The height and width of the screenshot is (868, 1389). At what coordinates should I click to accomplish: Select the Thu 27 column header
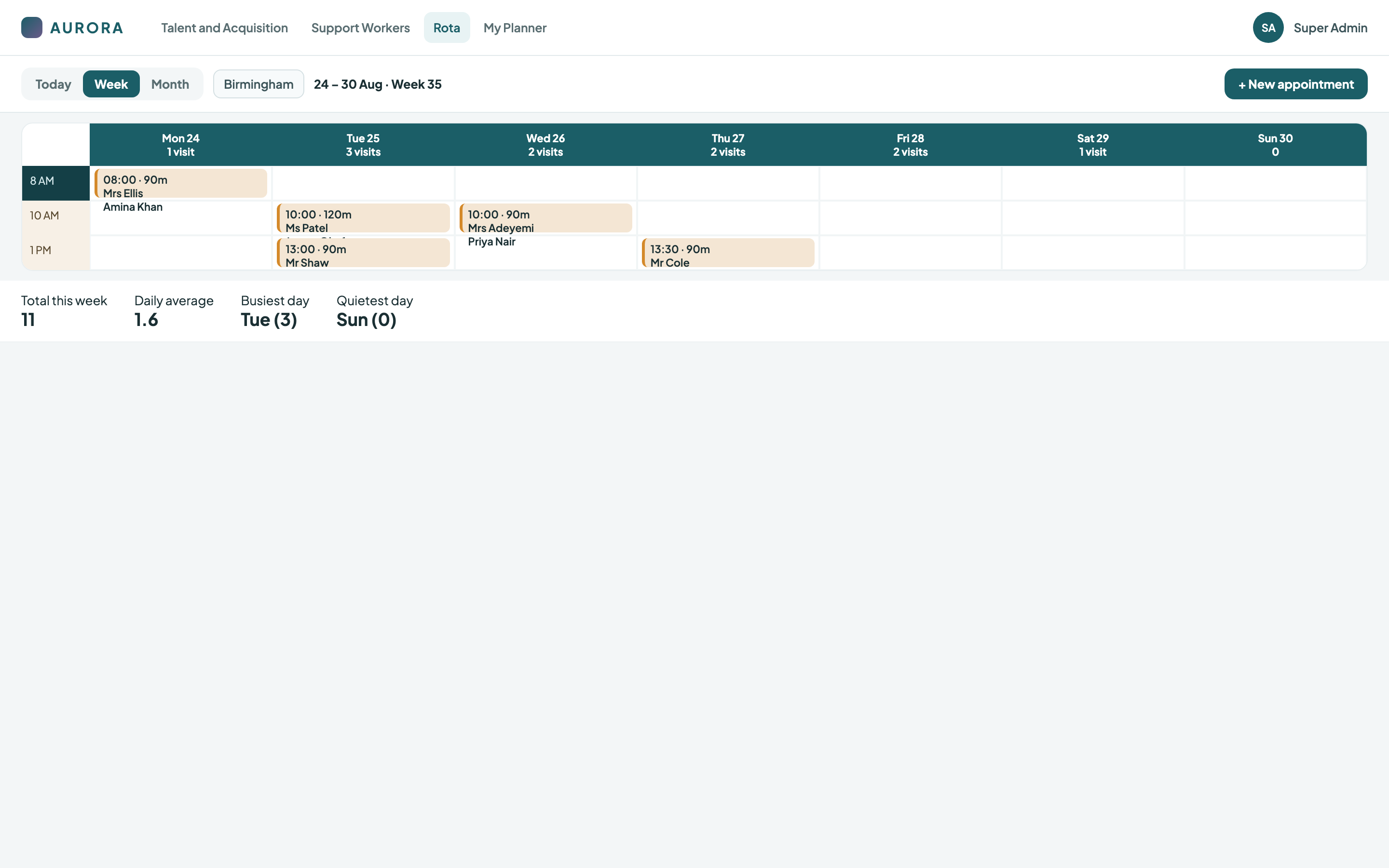point(728,145)
